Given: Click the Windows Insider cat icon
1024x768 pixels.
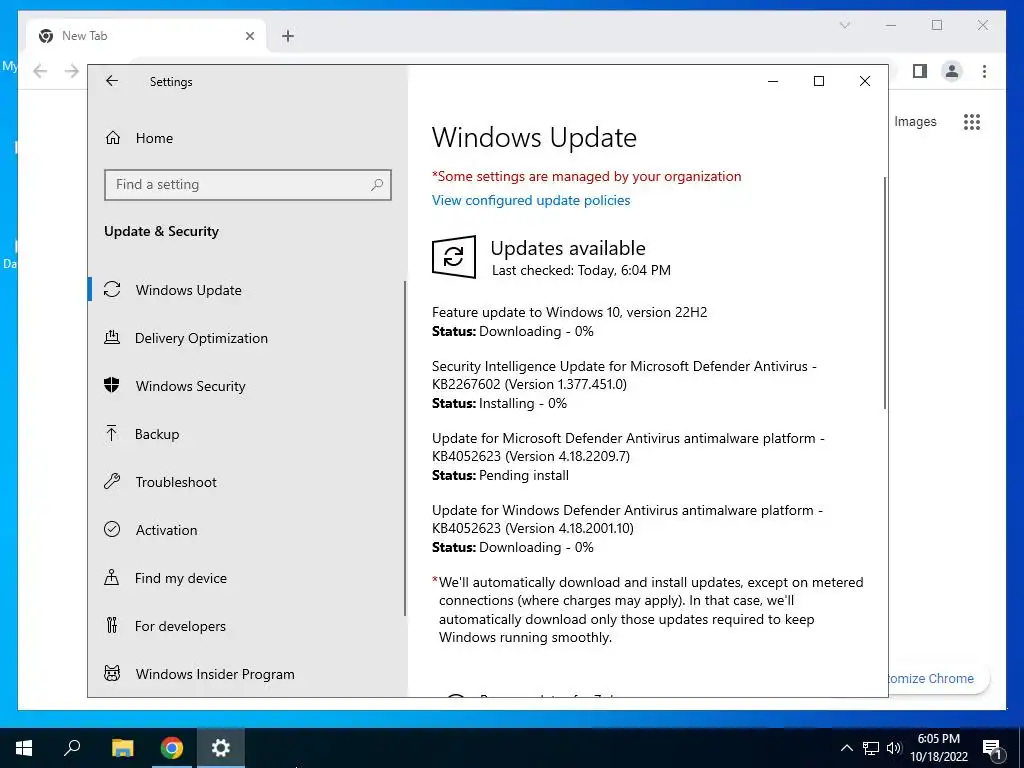Looking at the screenshot, I should 112,673.
